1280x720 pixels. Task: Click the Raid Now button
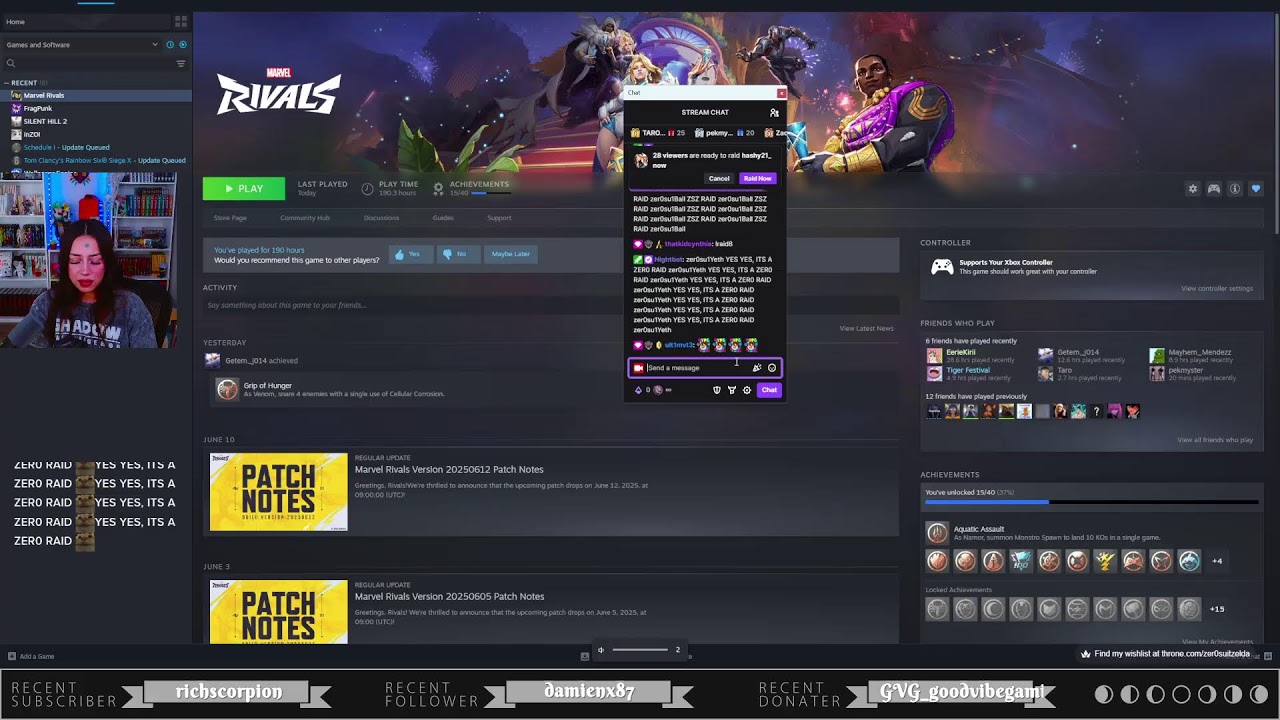point(757,179)
